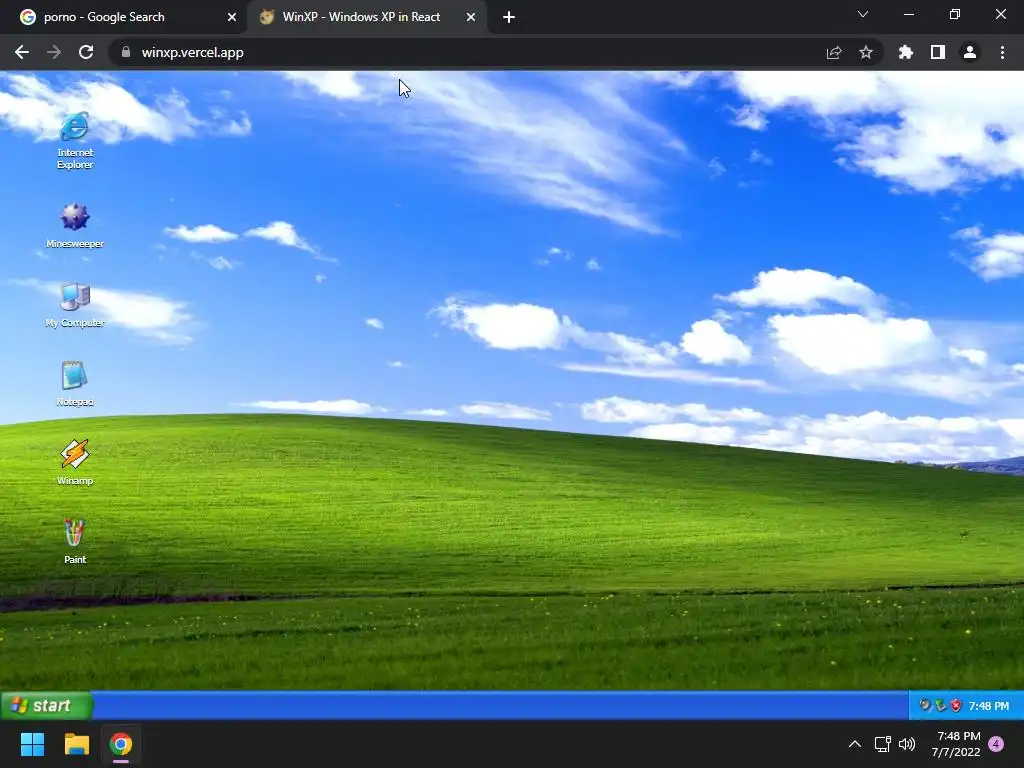
Task: Open the Chrome profile avatar menu
Action: [970, 52]
